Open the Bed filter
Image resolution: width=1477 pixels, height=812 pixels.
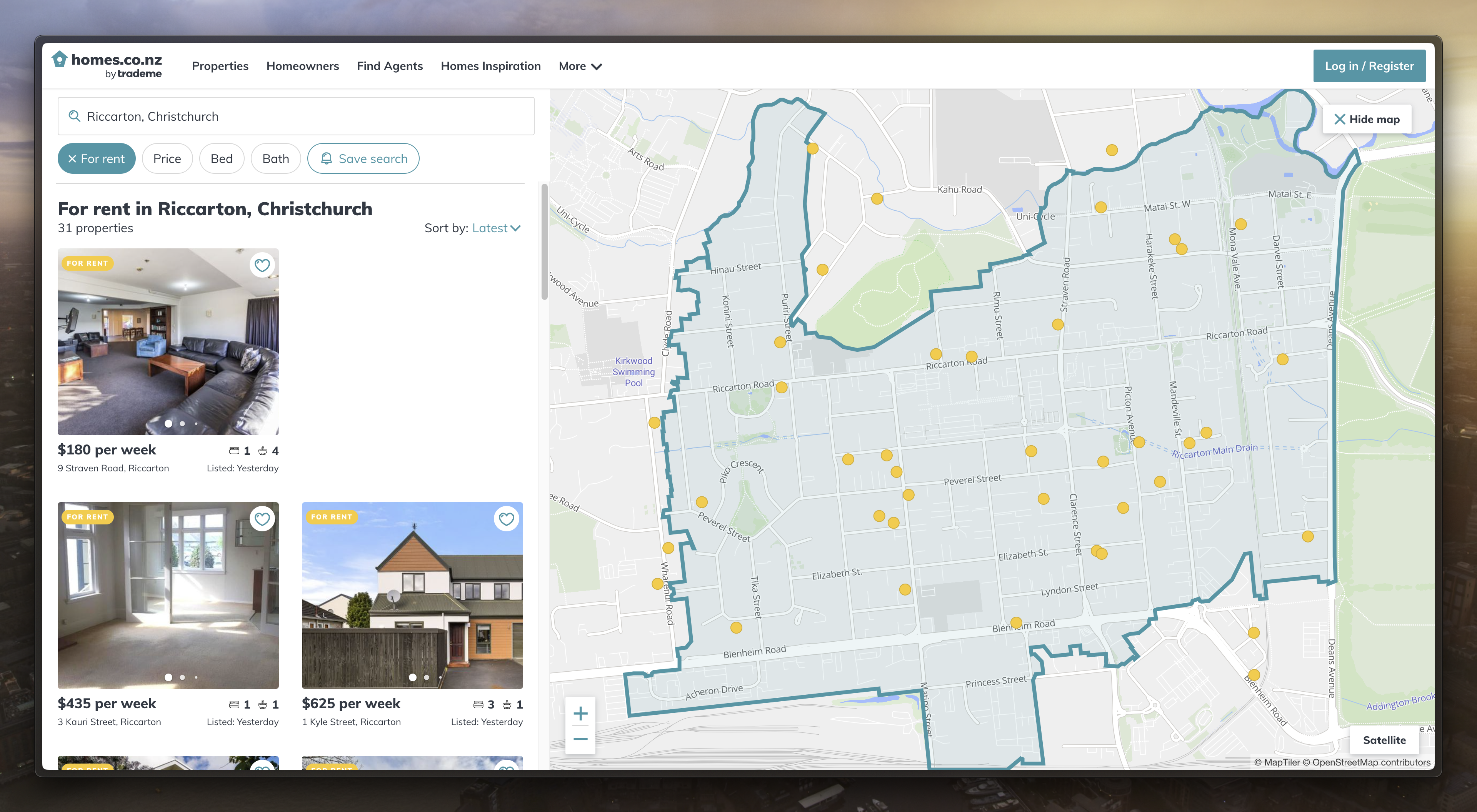point(221,159)
